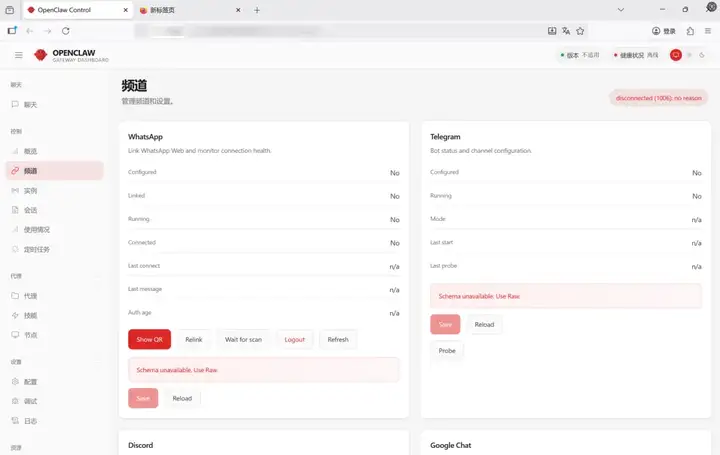Click the Telegram Probe button

(x=447, y=350)
